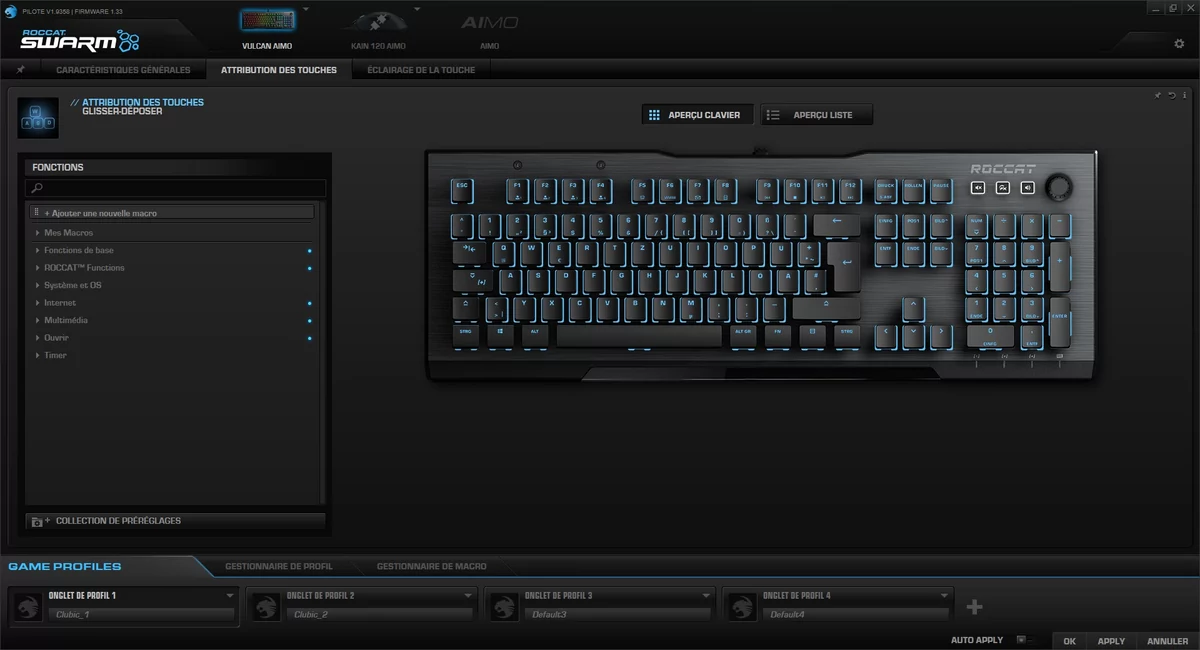Click the backspace arrow key on the keyboard
Image resolution: width=1200 pixels, height=650 pixels.
(837, 224)
